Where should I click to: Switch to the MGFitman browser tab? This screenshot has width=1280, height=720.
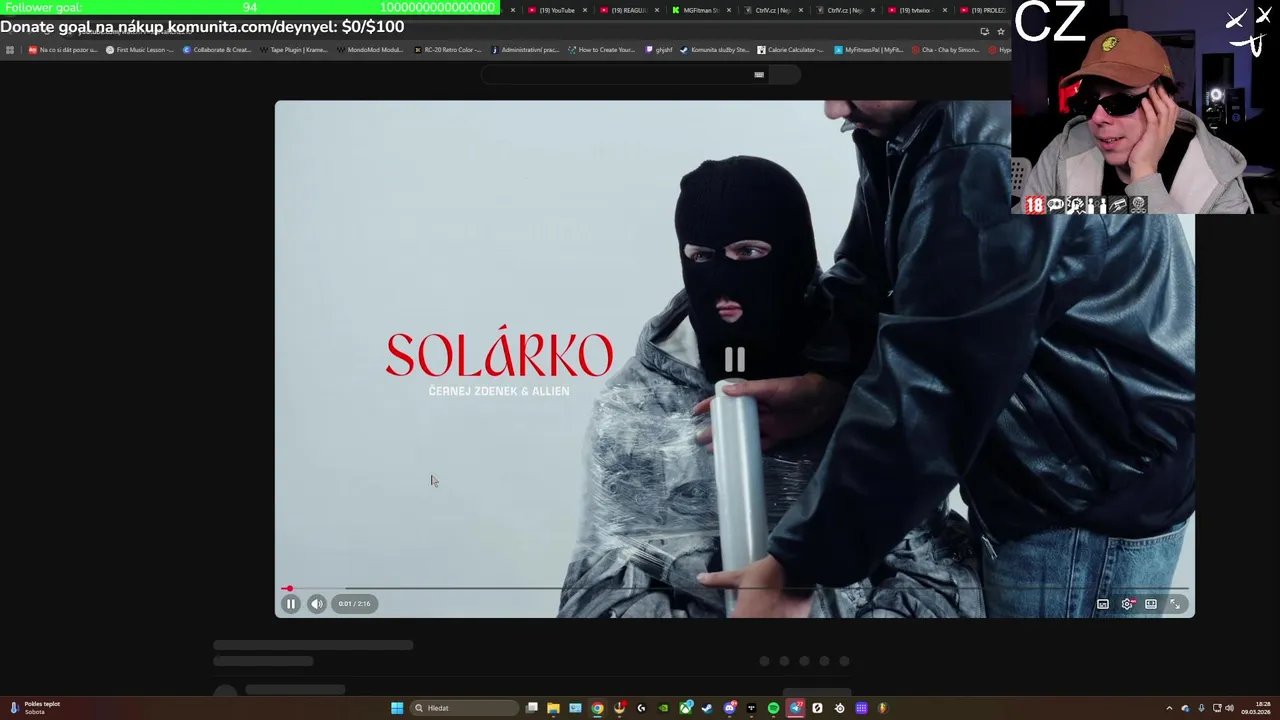point(700,10)
